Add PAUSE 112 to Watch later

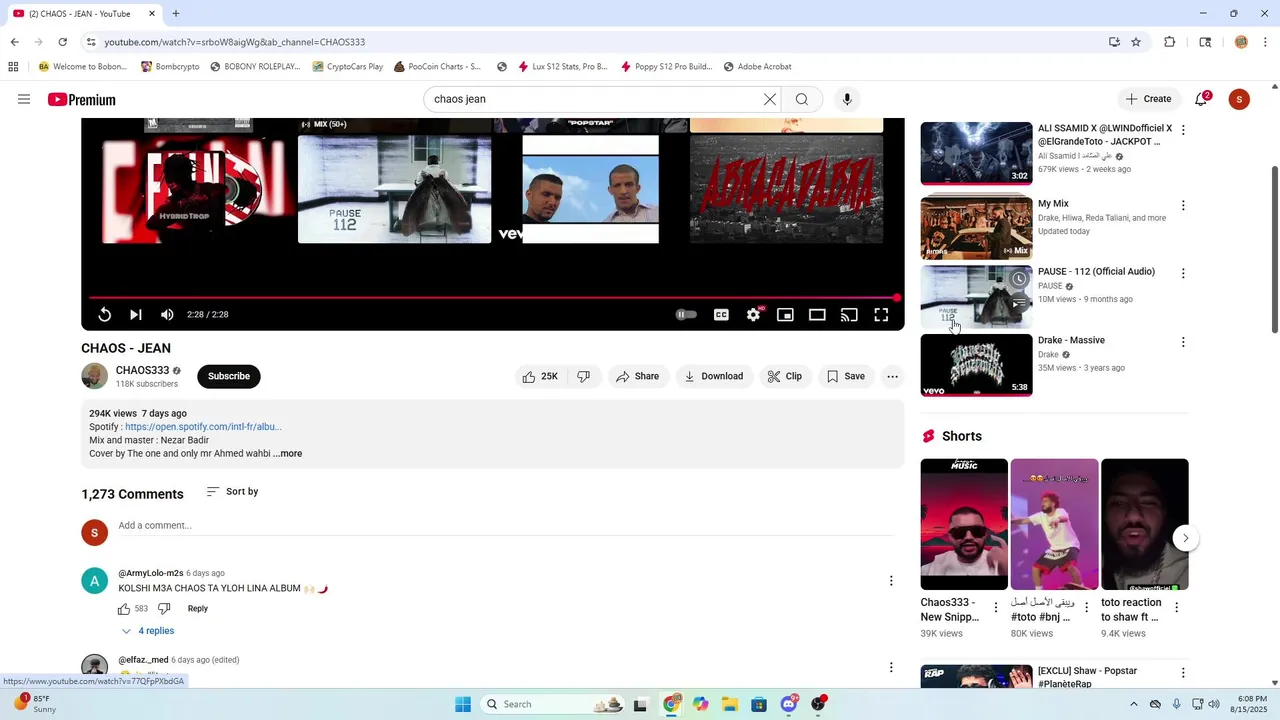[1018, 279]
